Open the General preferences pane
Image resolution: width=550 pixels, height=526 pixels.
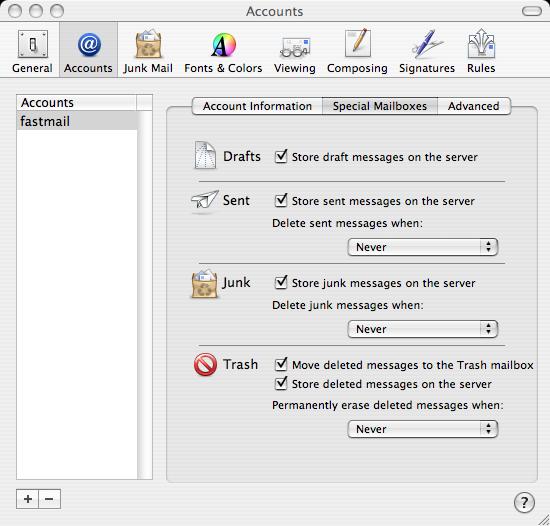pos(33,51)
